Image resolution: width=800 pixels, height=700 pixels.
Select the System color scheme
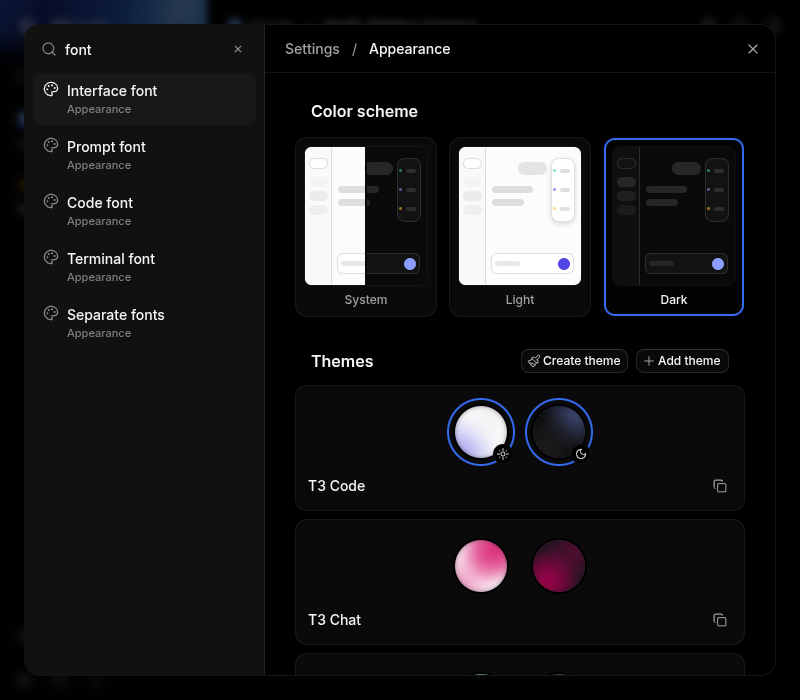(x=366, y=227)
